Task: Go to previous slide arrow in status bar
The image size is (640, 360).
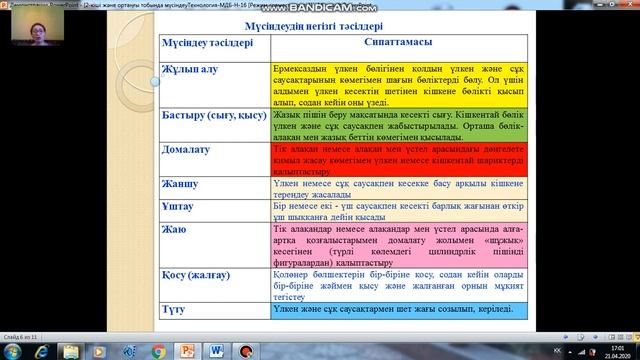Action: tap(566, 337)
